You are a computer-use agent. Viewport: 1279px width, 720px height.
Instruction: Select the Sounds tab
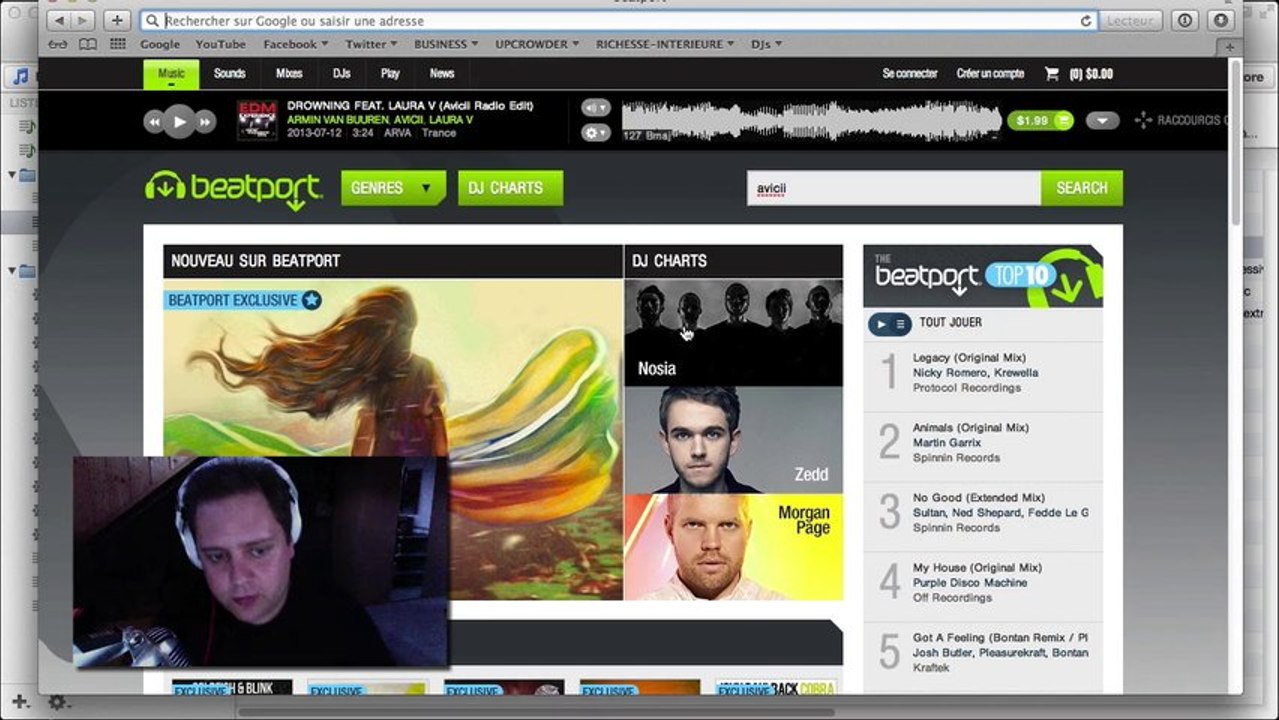point(229,73)
